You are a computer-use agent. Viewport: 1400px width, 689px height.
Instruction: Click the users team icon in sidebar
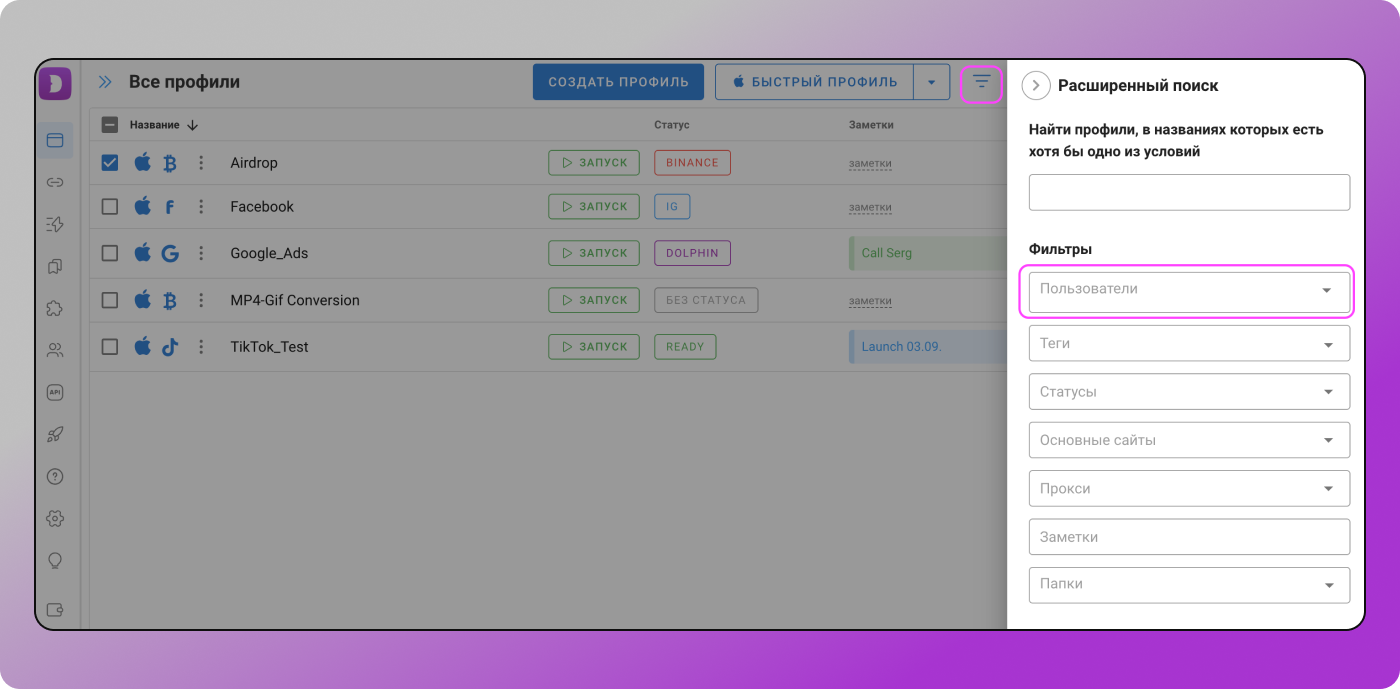click(x=55, y=350)
